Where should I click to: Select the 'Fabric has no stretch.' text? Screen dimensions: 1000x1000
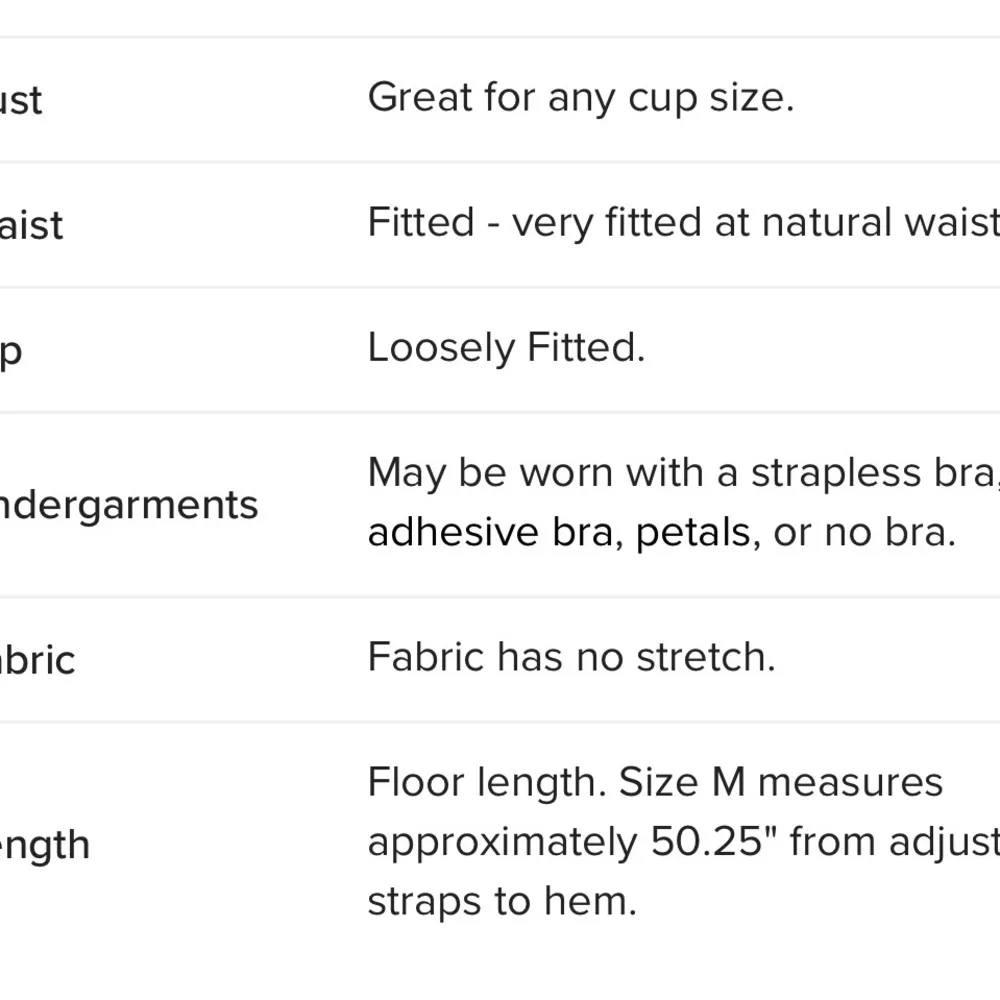click(571, 657)
